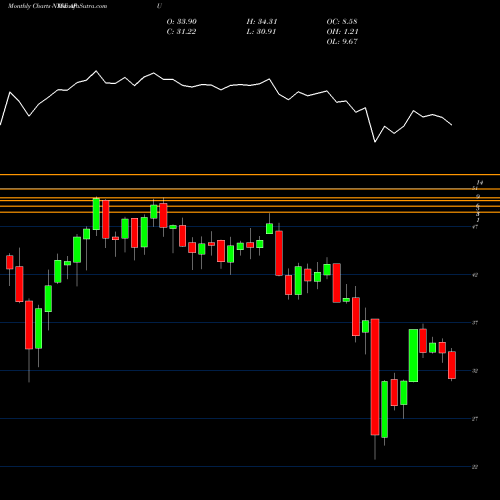The width and height of the screenshot is (500, 500).
Task: Click the 37 price axis label
Action: (475, 323)
